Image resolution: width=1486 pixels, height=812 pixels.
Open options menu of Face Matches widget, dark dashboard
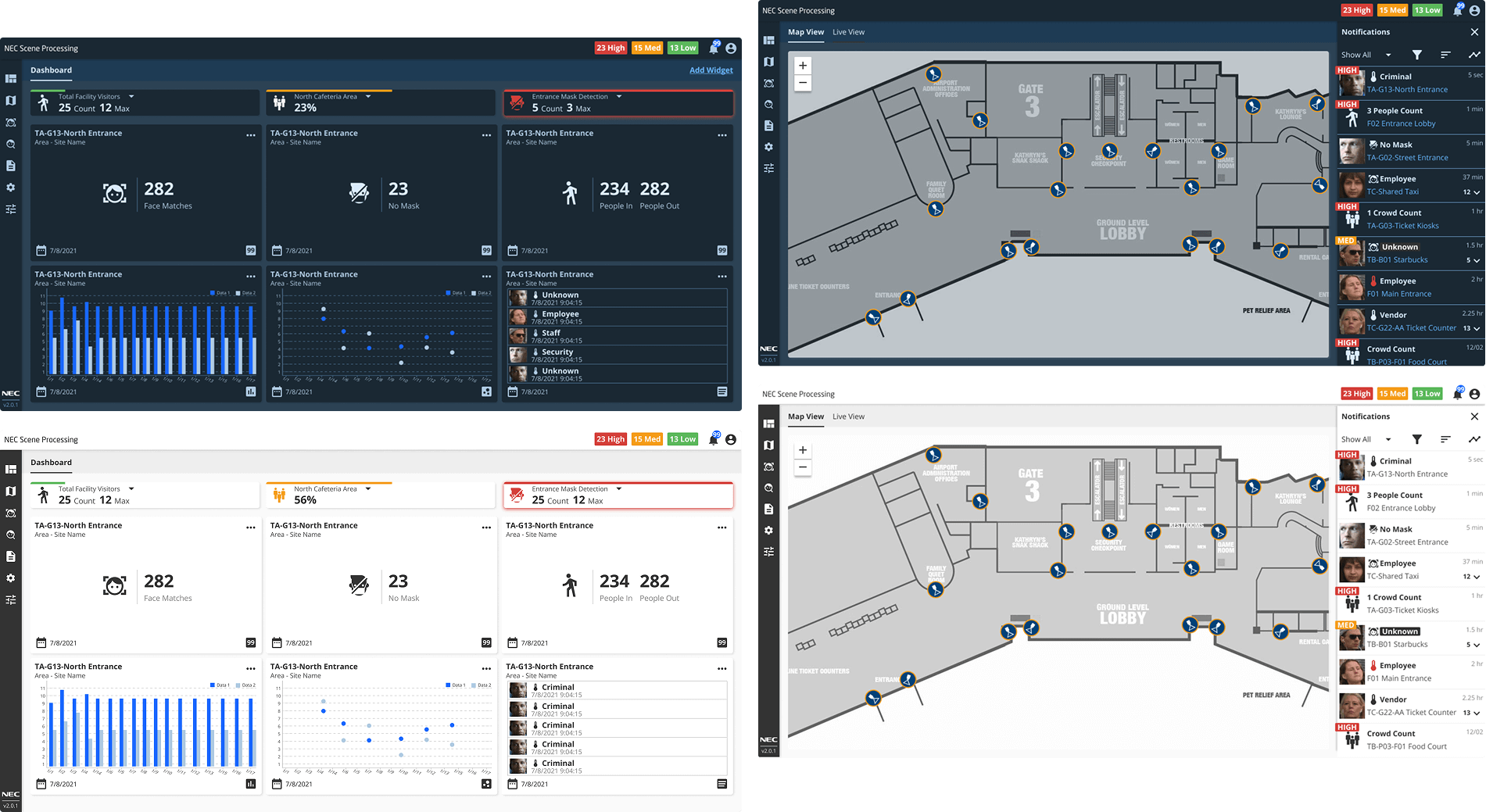[251, 135]
